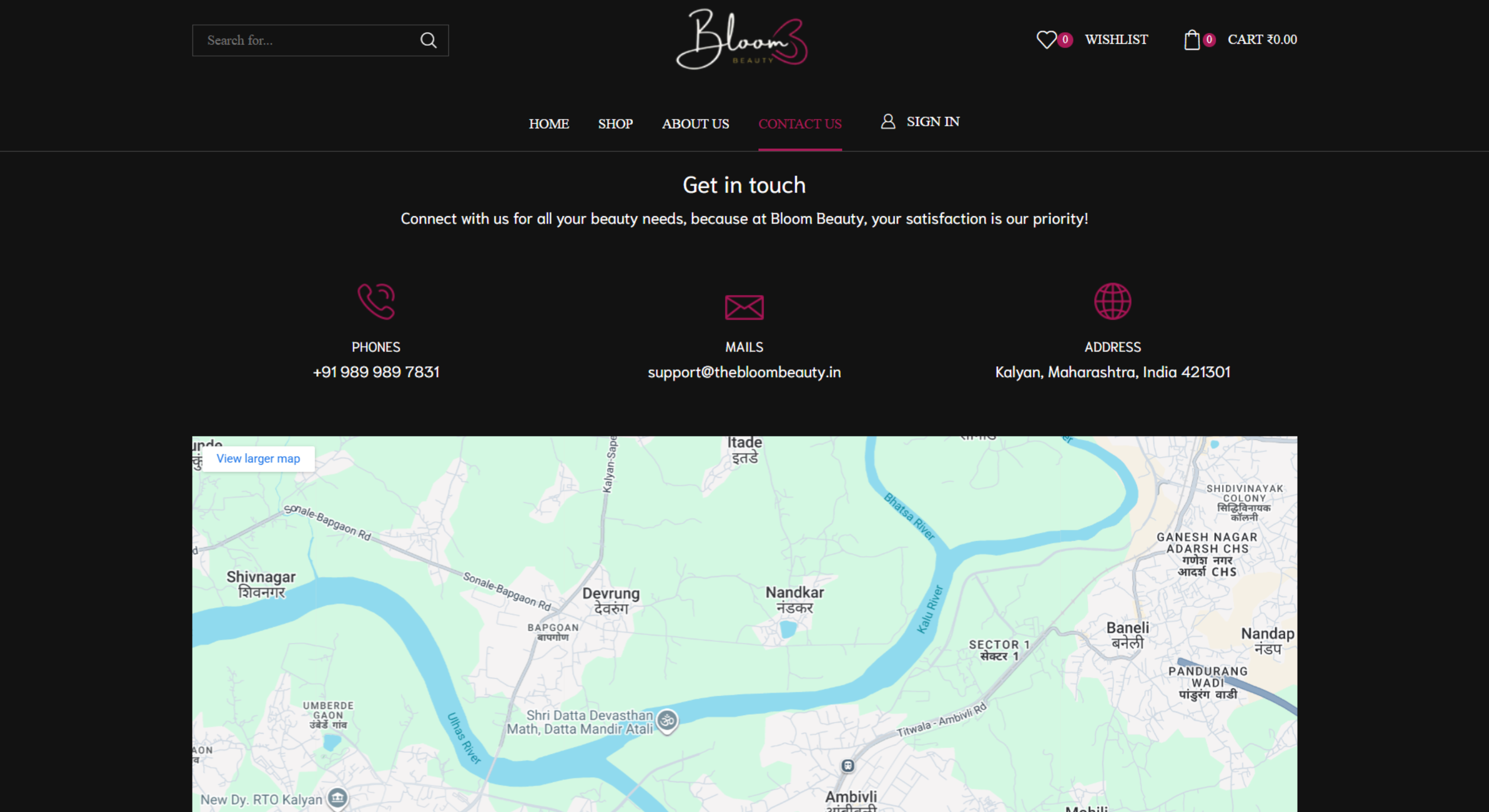Select the Shri Datta Devasthan temple marker

[x=667, y=721]
